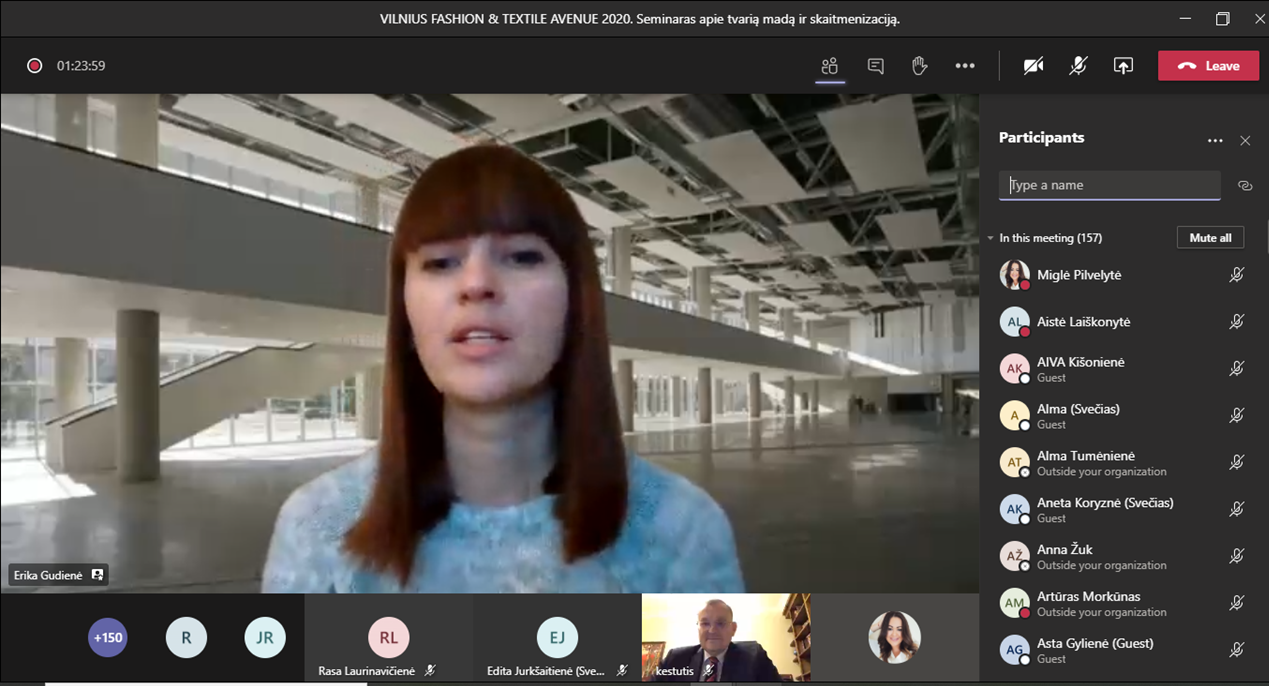Open the conversation chat icon

coord(875,66)
